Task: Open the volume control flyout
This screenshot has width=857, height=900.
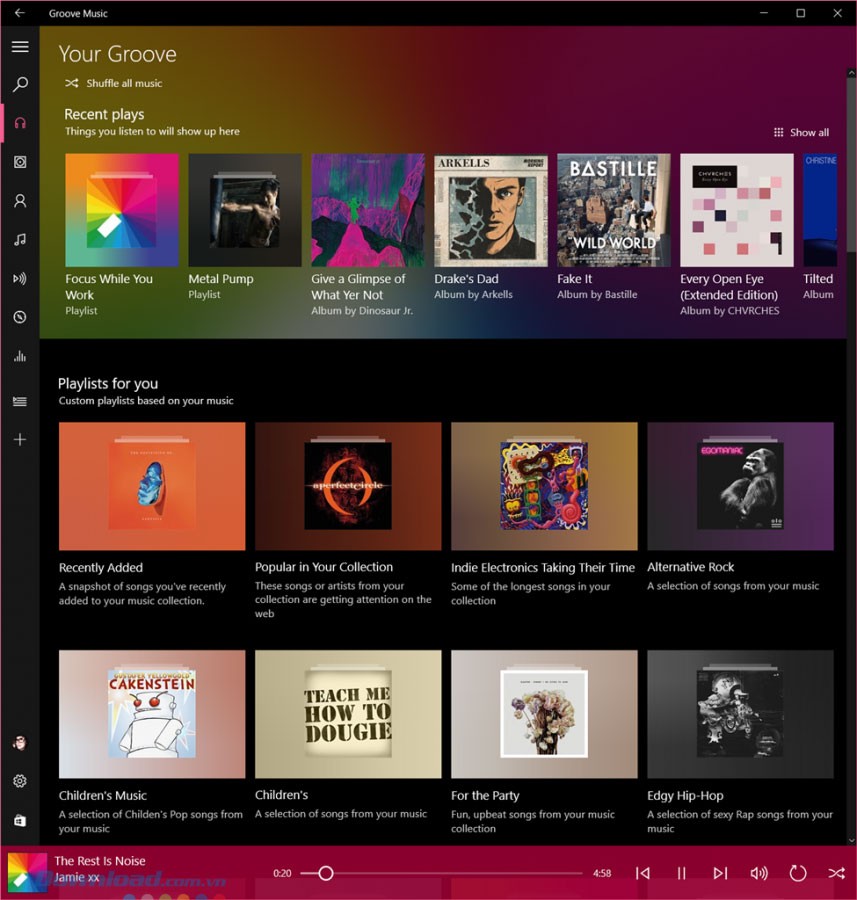Action: coord(759,873)
